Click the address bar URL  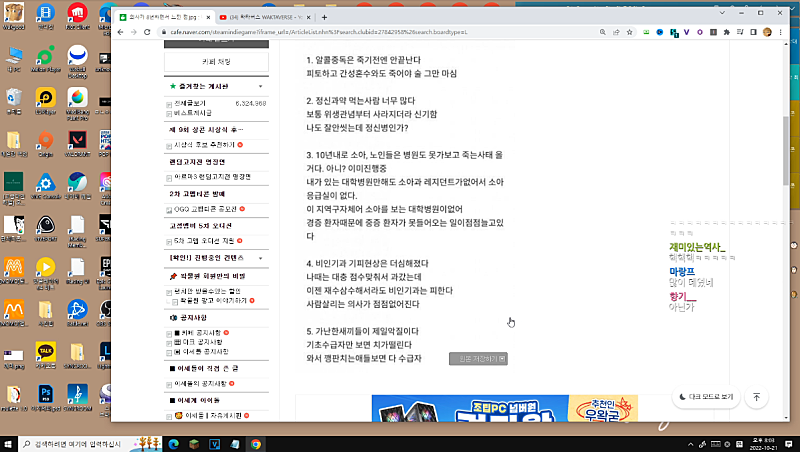(x=319, y=32)
